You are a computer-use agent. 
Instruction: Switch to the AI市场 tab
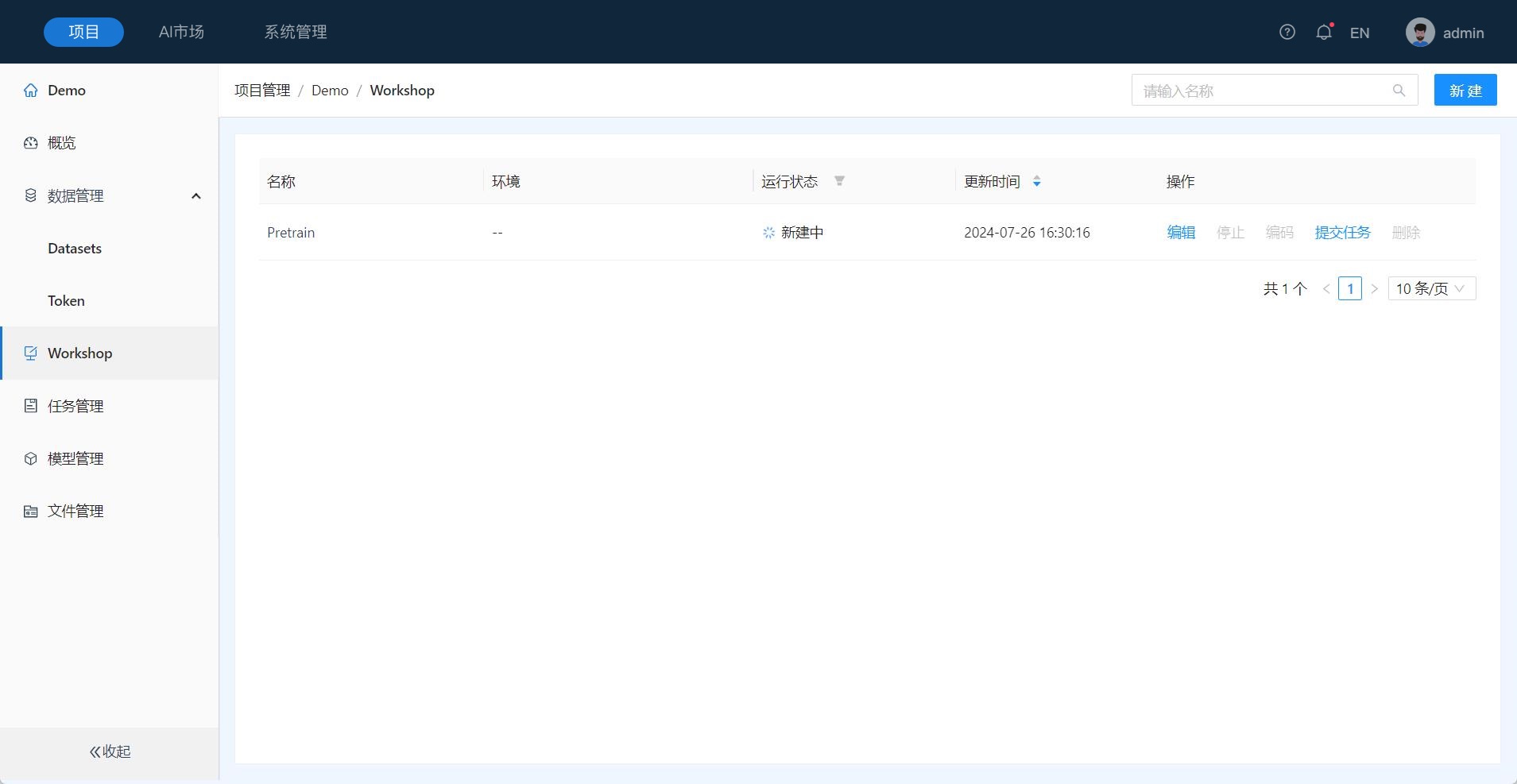pos(181,32)
